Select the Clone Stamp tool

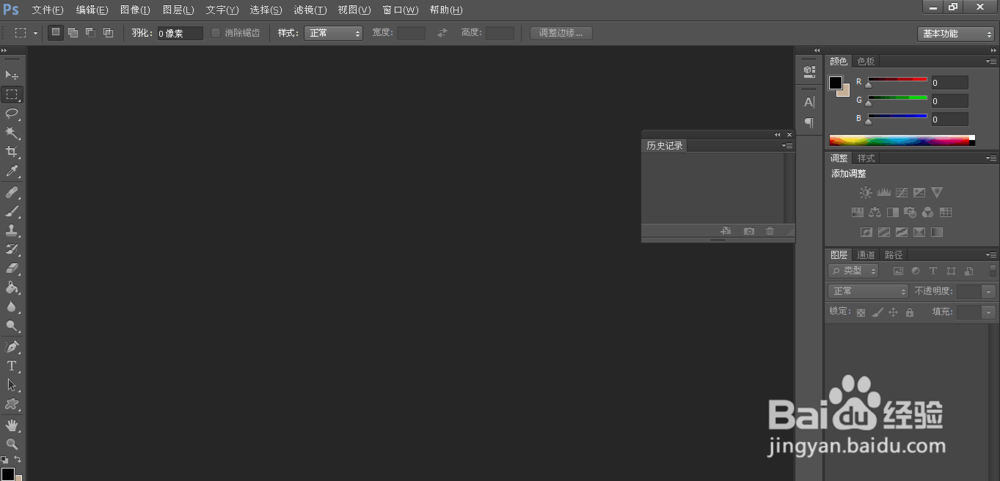tap(11, 230)
